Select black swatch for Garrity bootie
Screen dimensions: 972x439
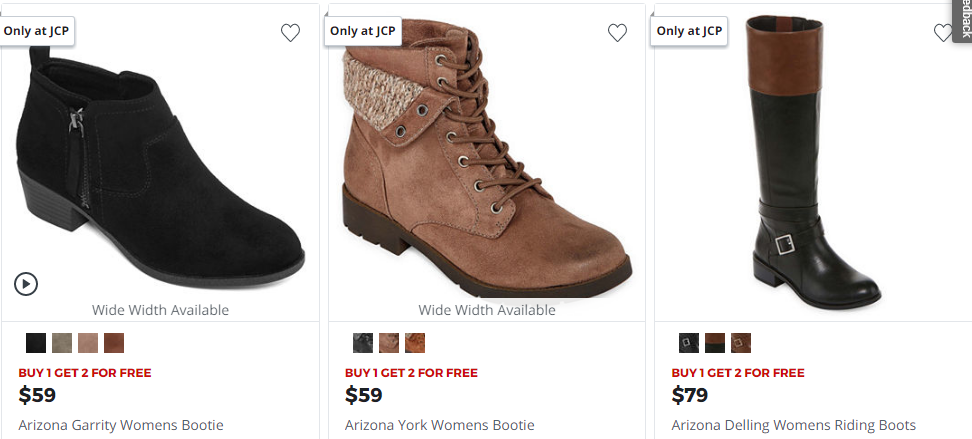pos(36,343)
